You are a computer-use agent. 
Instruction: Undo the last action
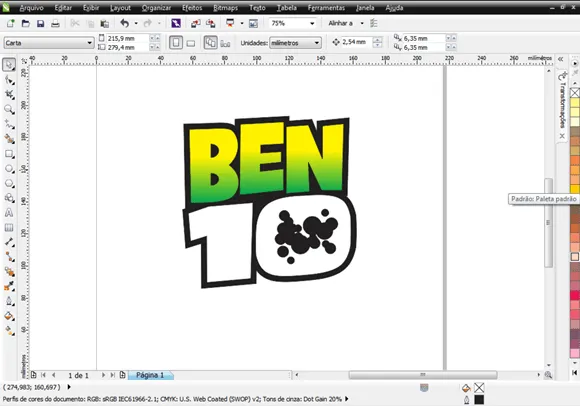[125, 23]
